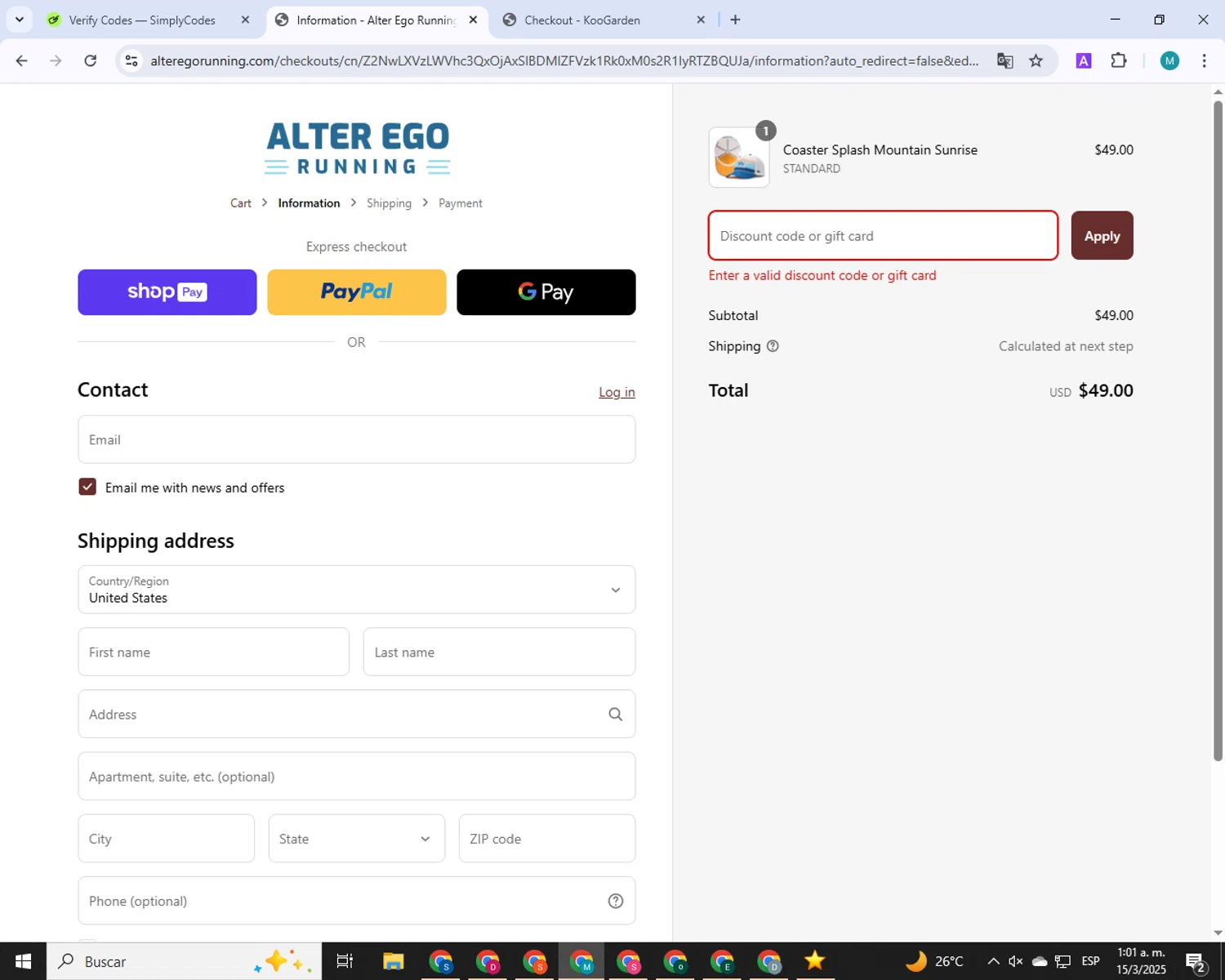Close the Verify Codes — SimplyCodes tab
This screenshot has width=1225, height=980.
pyautogui.click(x=245, y=20)
